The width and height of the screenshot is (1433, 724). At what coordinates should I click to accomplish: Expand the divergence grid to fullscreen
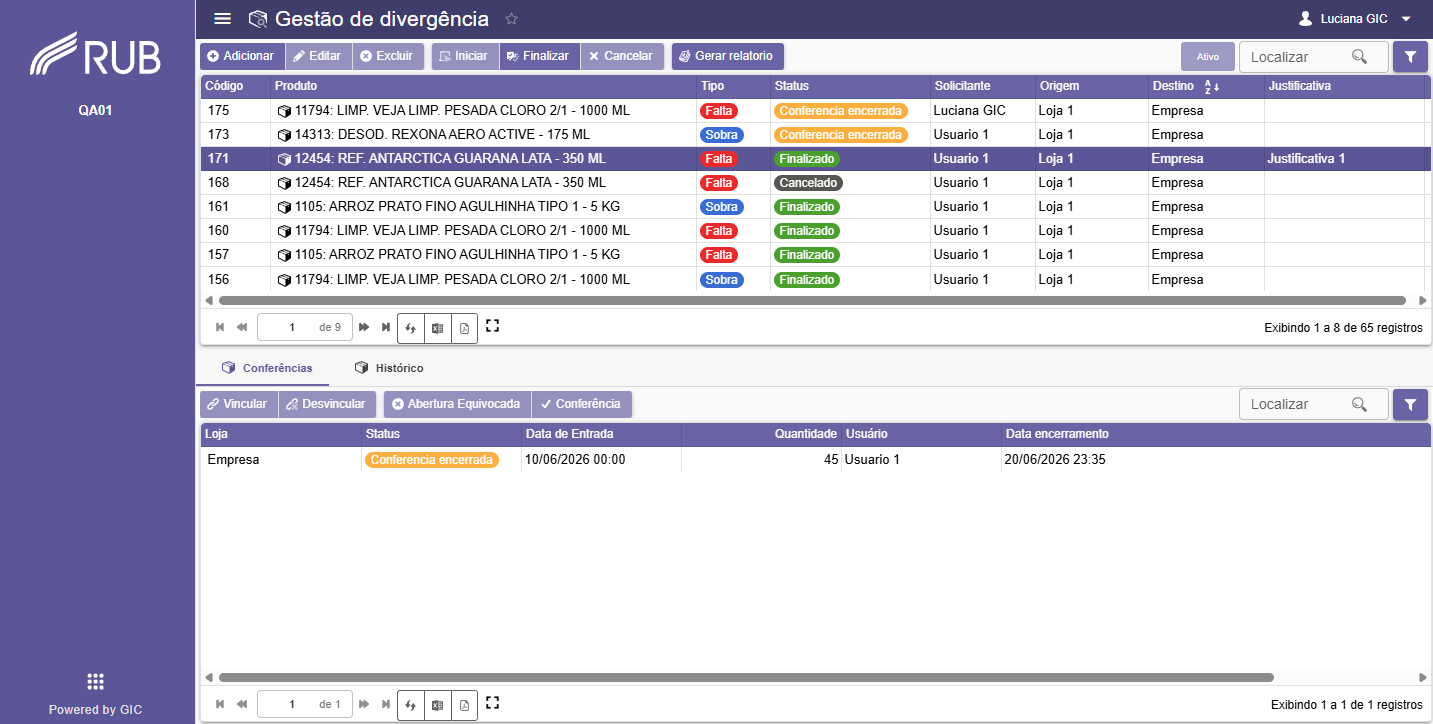click(492, 326)
